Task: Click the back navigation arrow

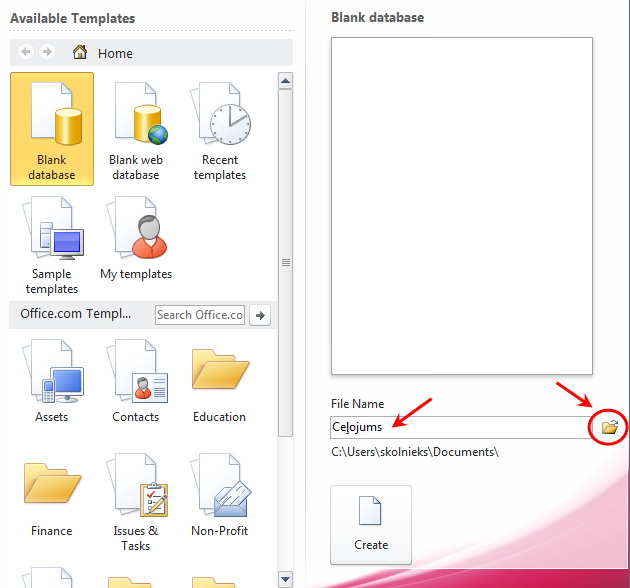Action: point(26,52)
